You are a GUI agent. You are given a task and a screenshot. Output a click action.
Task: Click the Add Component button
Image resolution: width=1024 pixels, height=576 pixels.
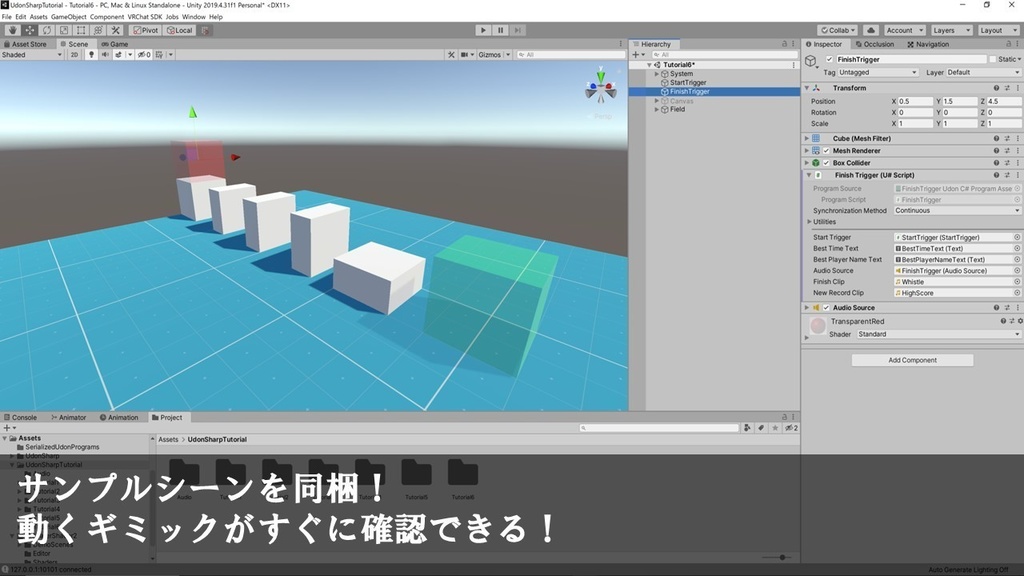pos(911,360)
